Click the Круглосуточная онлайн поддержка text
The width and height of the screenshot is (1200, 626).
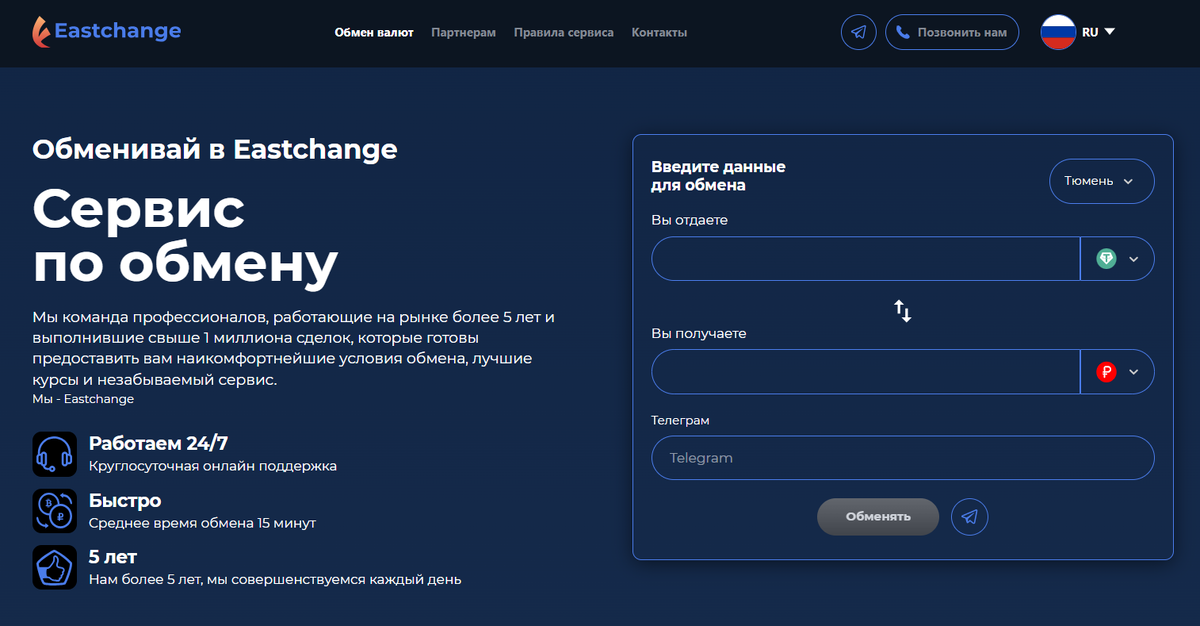(x=213, y=466)
